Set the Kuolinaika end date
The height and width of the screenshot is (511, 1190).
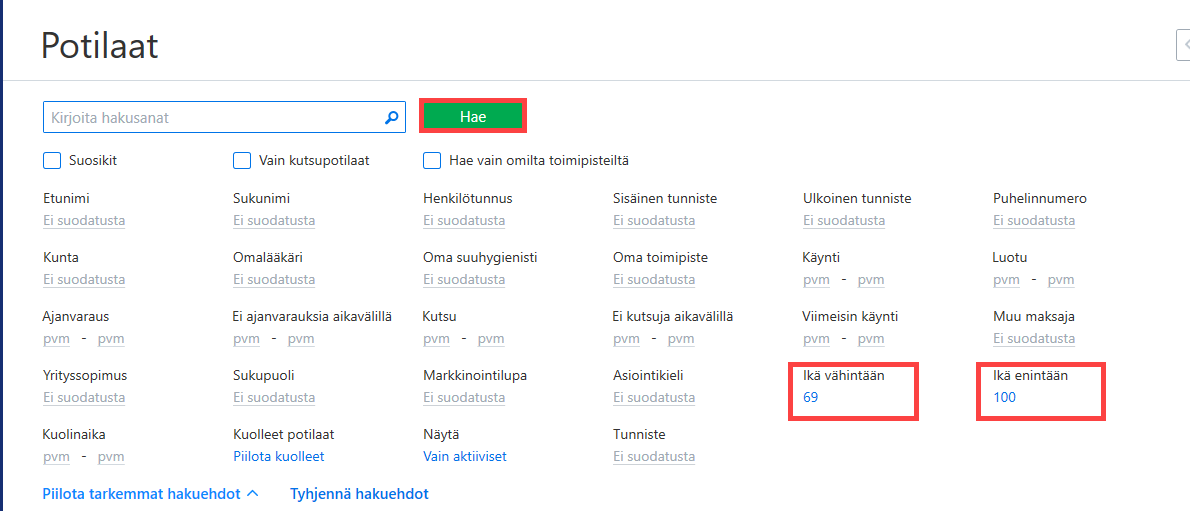point(111,456)
